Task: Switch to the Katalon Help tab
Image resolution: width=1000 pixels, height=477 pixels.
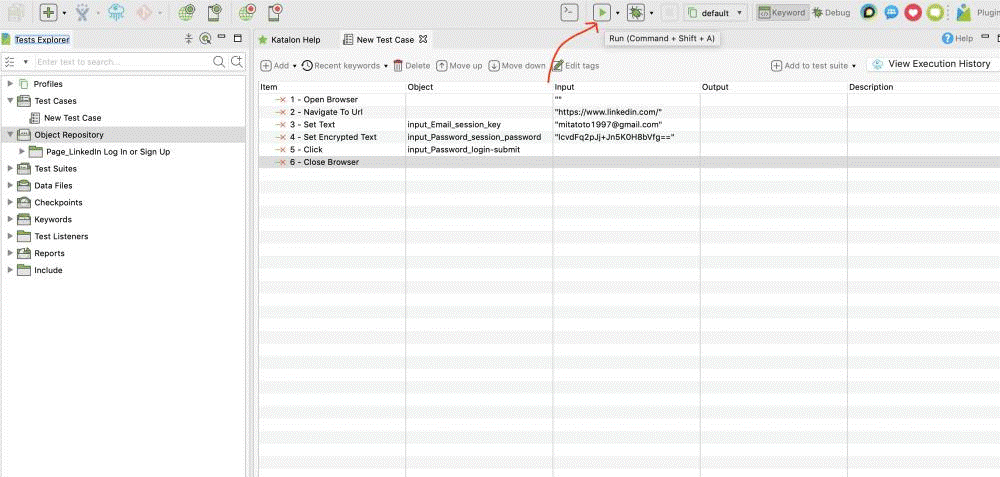Action: [289, 40]
